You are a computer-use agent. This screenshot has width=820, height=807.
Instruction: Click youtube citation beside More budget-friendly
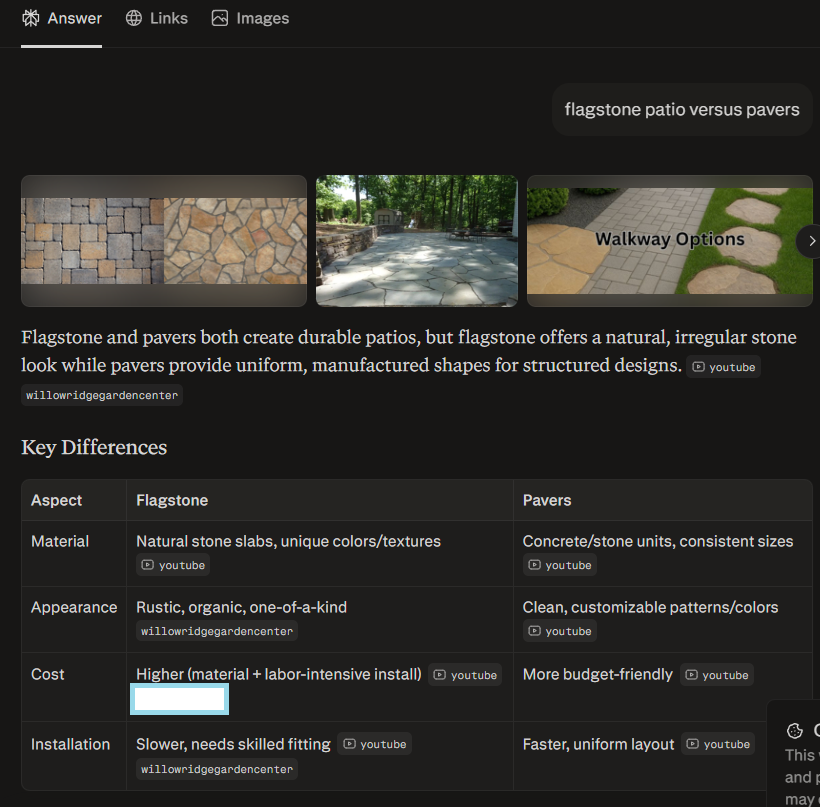pos(717,675)
